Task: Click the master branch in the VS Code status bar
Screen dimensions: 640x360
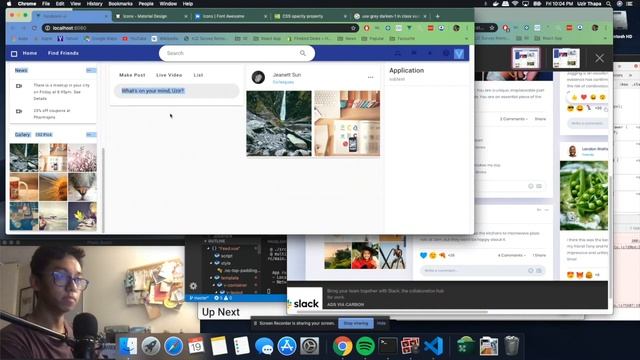Action: (199, 298)
